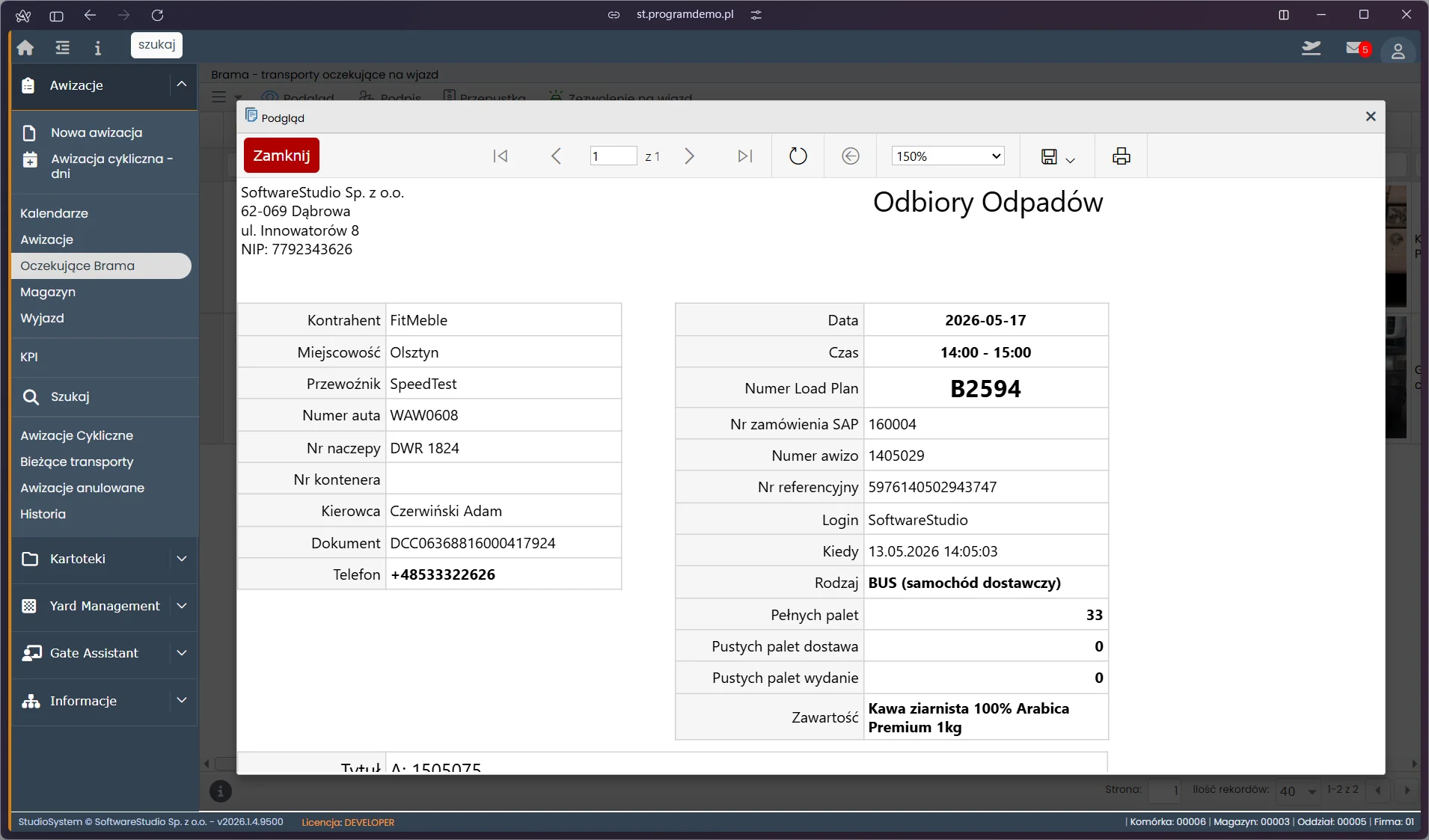Viewport: 1429px width, 840px height.
Task: Click the Informacje hierarchy icon
Action: point(31,701)
